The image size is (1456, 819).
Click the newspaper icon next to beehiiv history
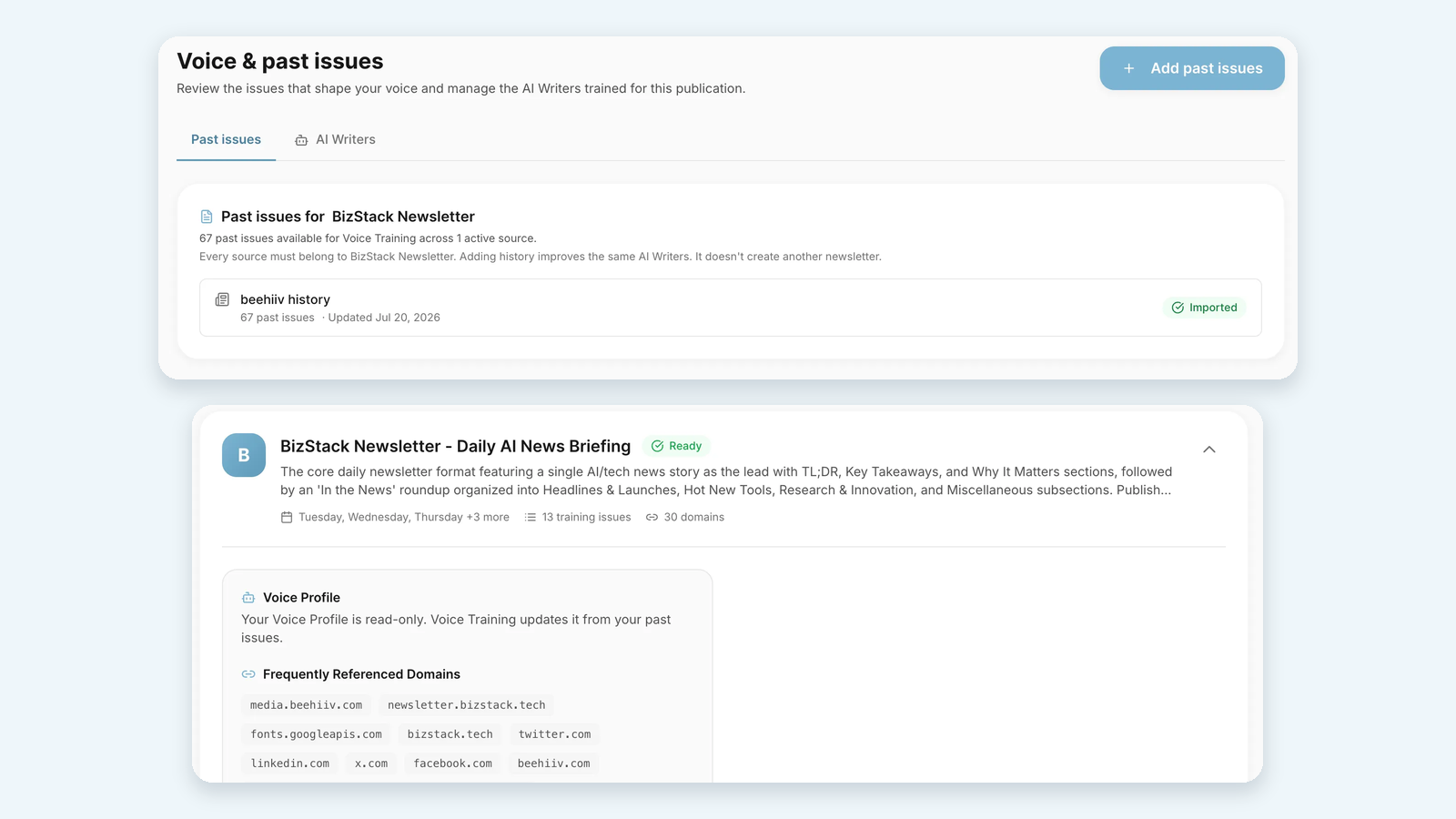click(222, 299)
